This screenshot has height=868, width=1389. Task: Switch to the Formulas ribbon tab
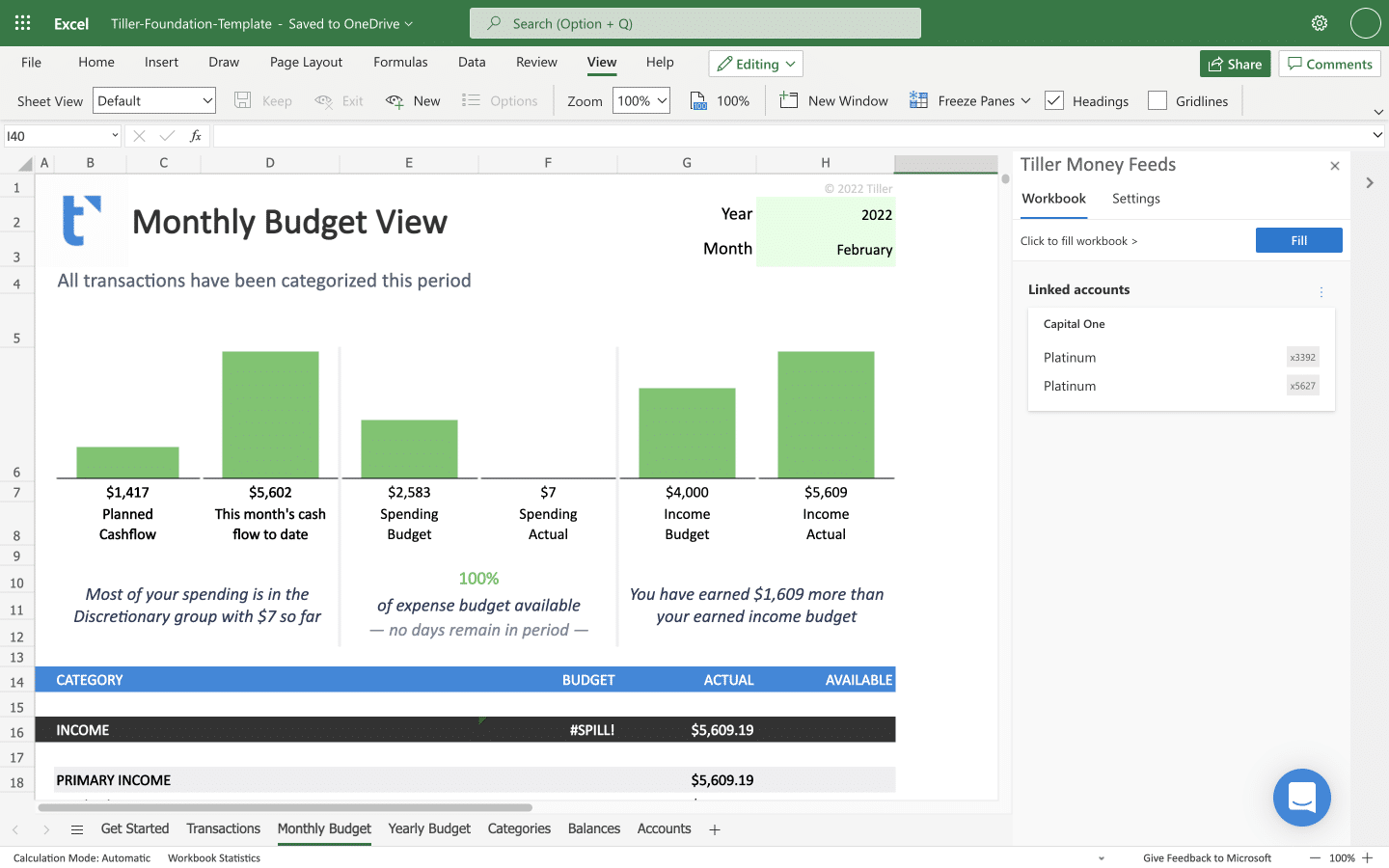point(400,62)
